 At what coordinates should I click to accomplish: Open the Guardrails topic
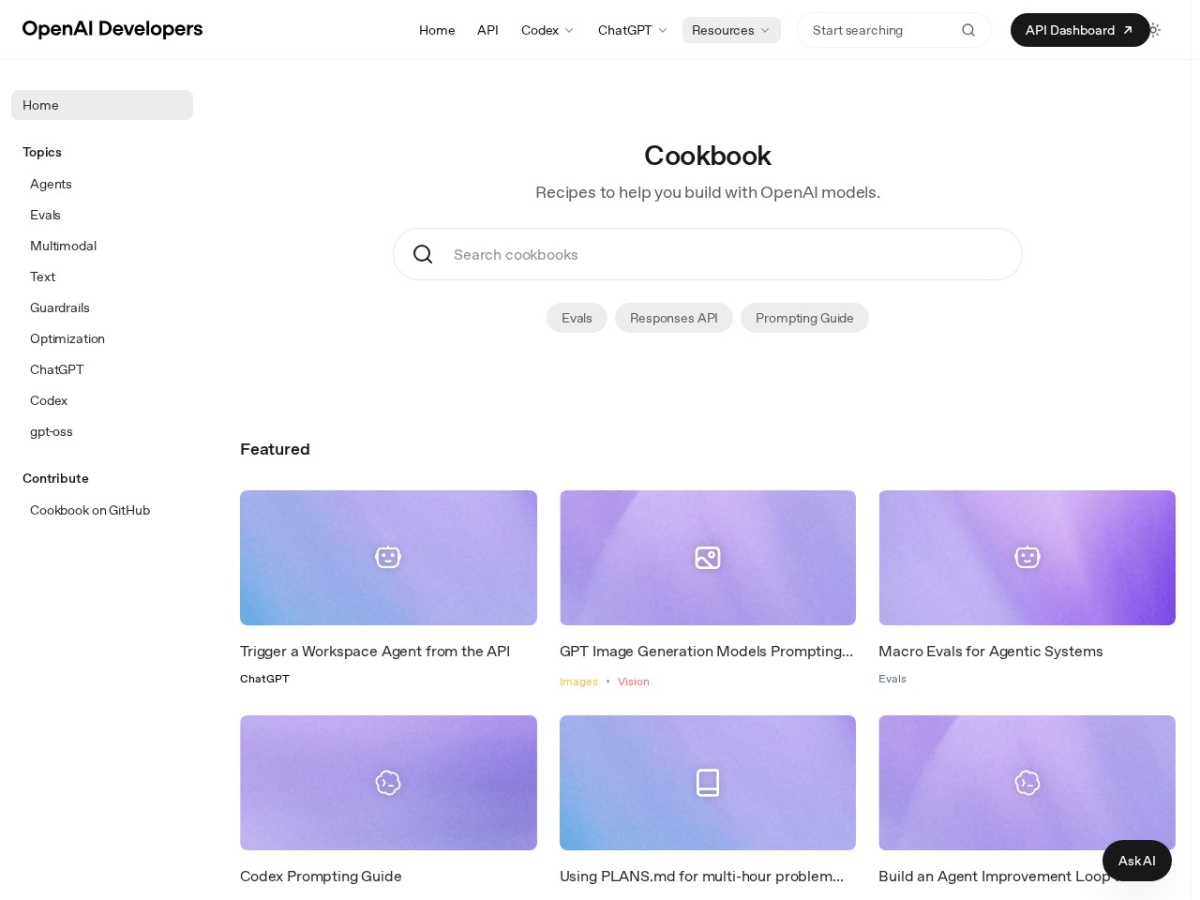[x=60, y=308]
